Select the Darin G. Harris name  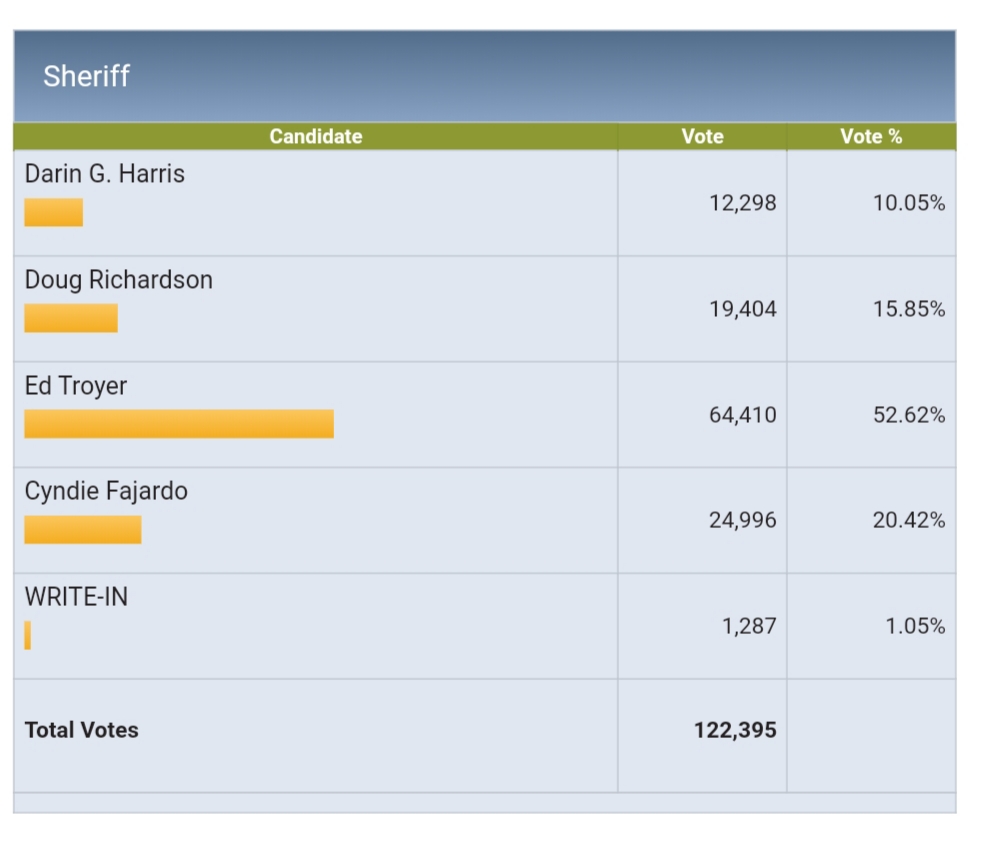(x=105, y=174)
